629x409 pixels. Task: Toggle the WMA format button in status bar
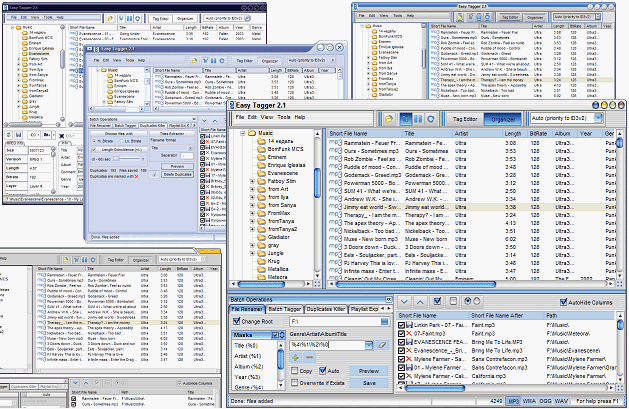click(529, 401)
